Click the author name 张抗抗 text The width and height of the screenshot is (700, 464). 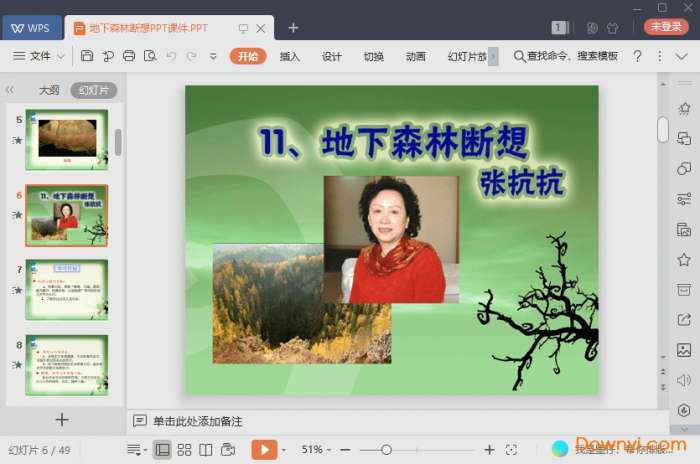(522, 182)
